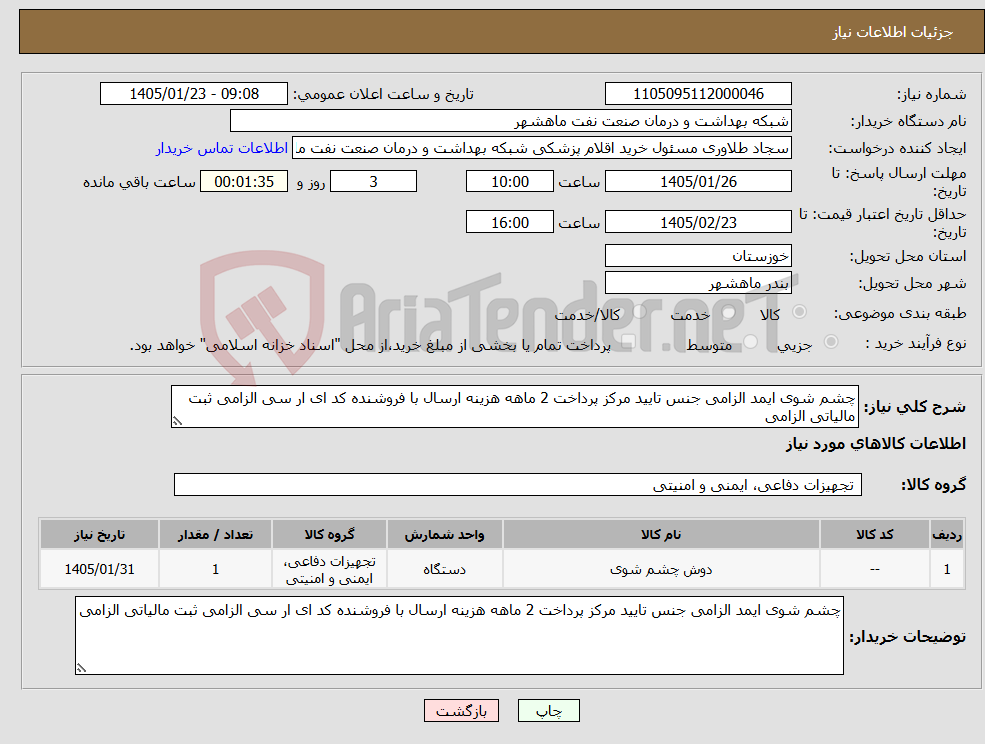Click the need number field 1105095112000046
Screen dimensions: 985x744
coord(698,94)
